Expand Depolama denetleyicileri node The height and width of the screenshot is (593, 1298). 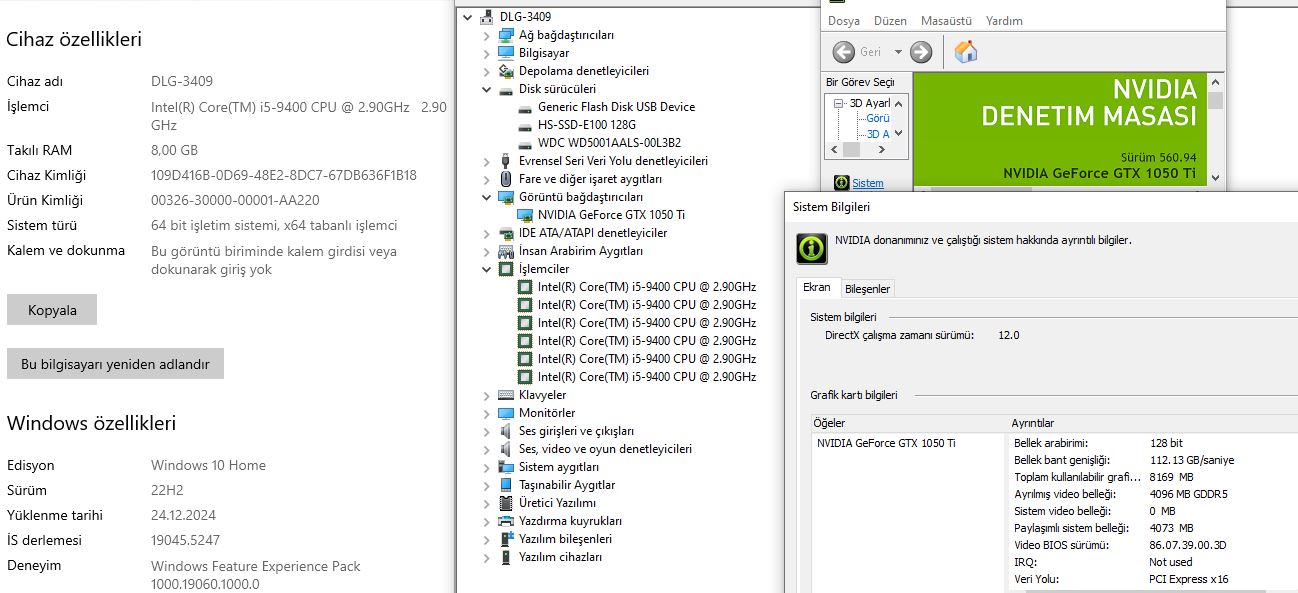pyautogui.click(x=486, y=71)
